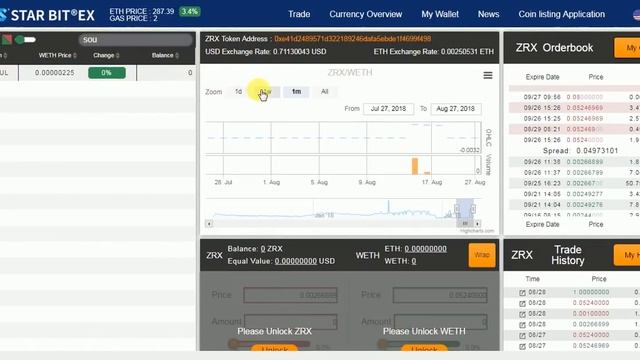Click the ETH balance 0.00000000 link
640x360 pixels.
pyautogui.click(x=425, y=249)
